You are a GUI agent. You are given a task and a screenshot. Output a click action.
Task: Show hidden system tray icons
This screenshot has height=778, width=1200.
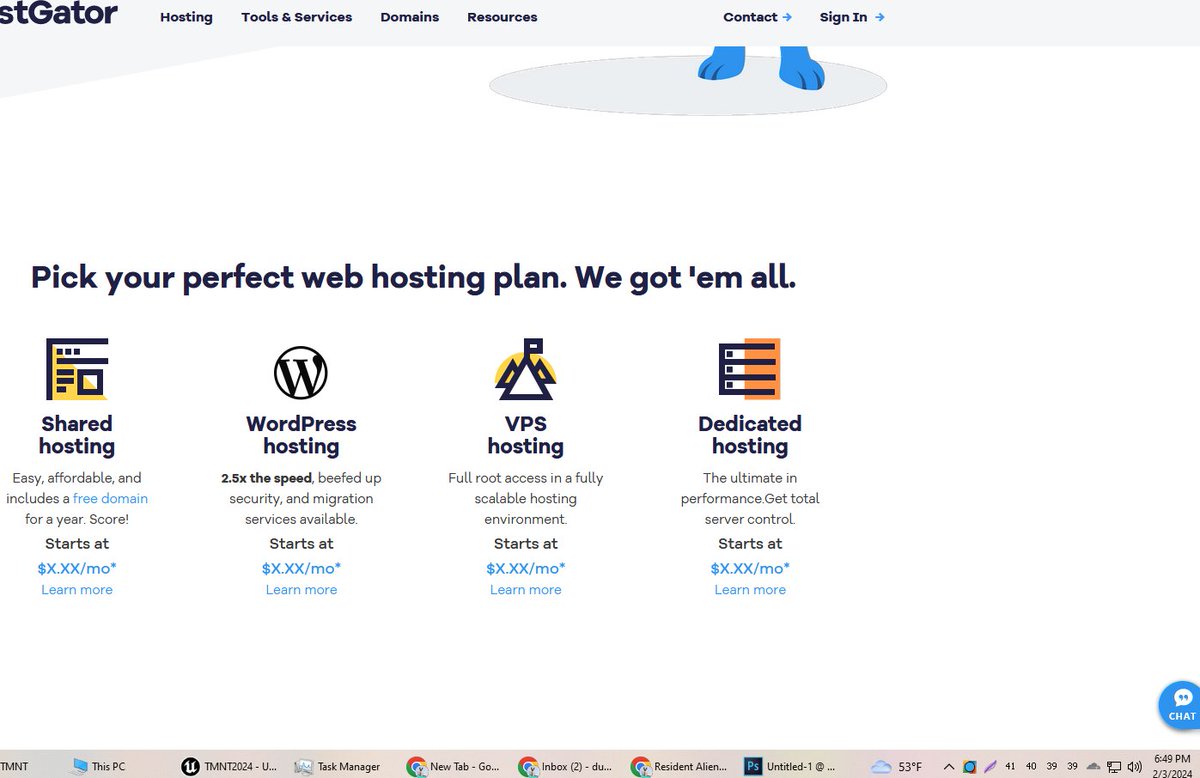[x=949, y=767]
